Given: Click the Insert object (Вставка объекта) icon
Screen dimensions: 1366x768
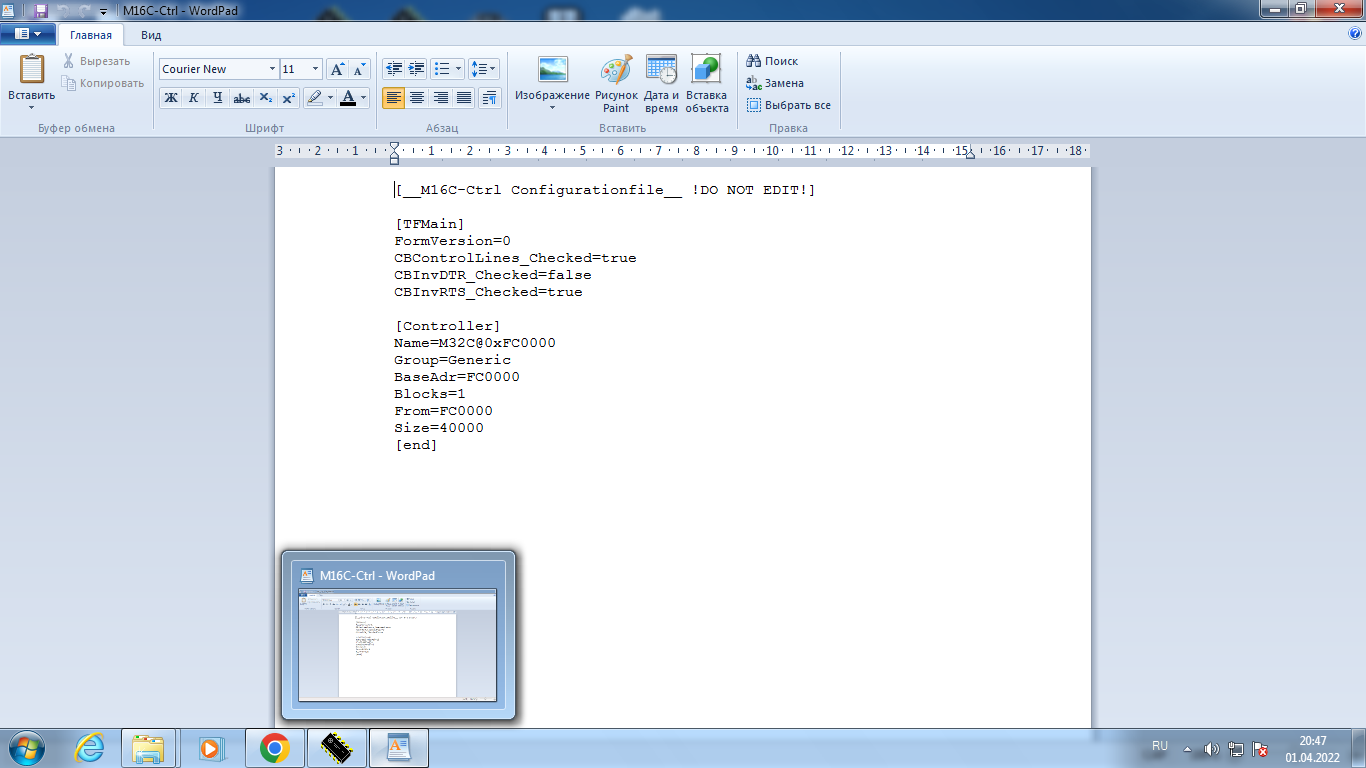Looking at the screenshot, I should [706, 72].
